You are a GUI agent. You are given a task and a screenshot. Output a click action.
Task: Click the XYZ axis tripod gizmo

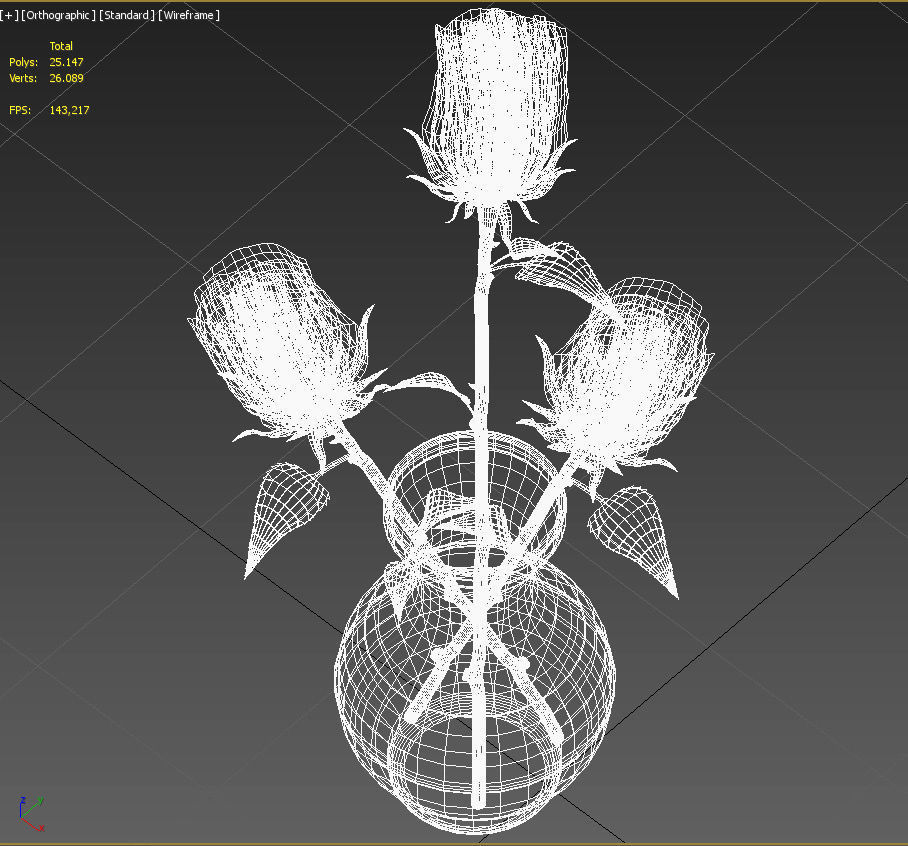(31, 814)
